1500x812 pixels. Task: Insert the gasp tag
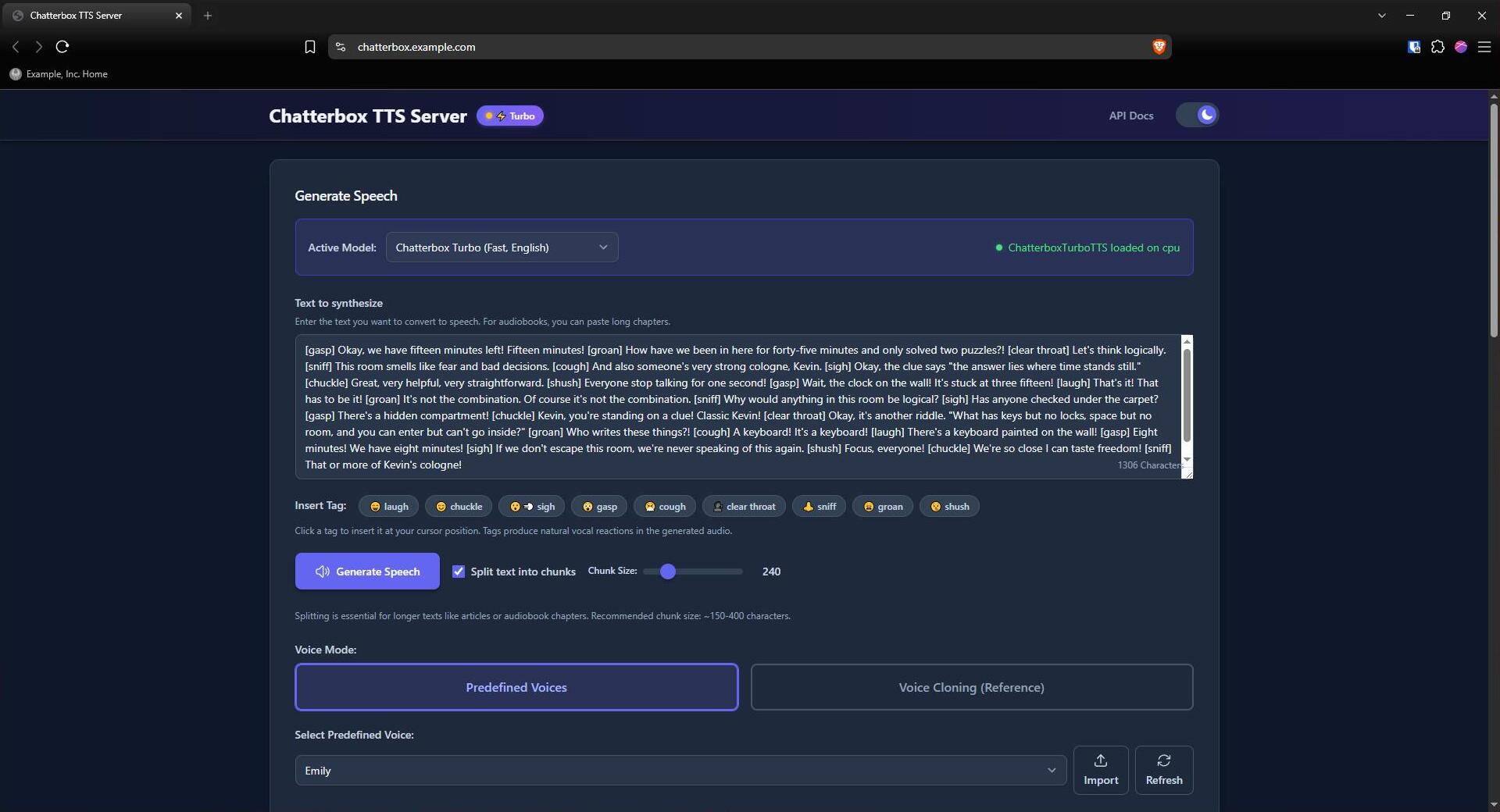(599, 507)
